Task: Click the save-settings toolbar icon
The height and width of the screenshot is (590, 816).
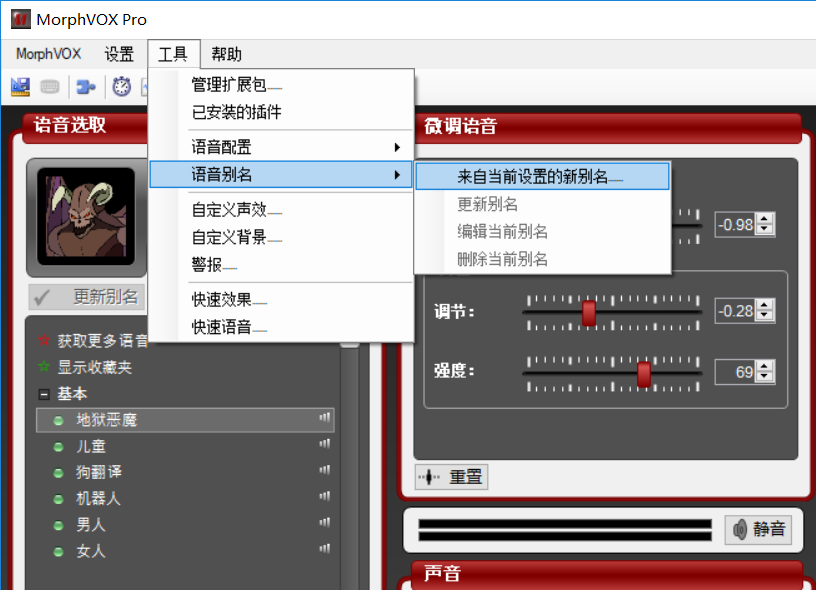Action: tap(20, 87)
